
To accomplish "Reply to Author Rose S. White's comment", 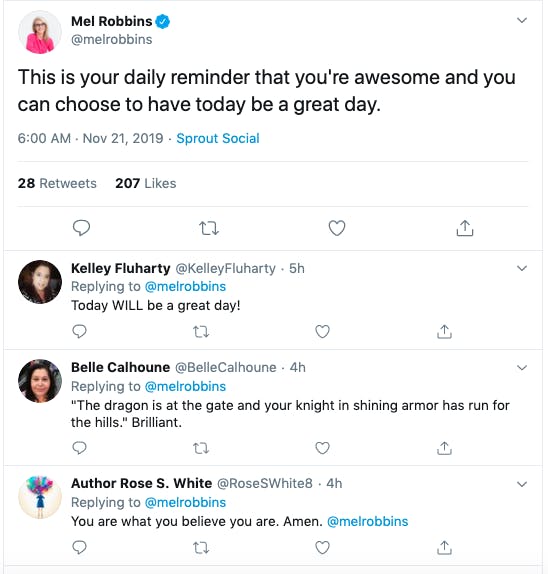I will point(79,548).
